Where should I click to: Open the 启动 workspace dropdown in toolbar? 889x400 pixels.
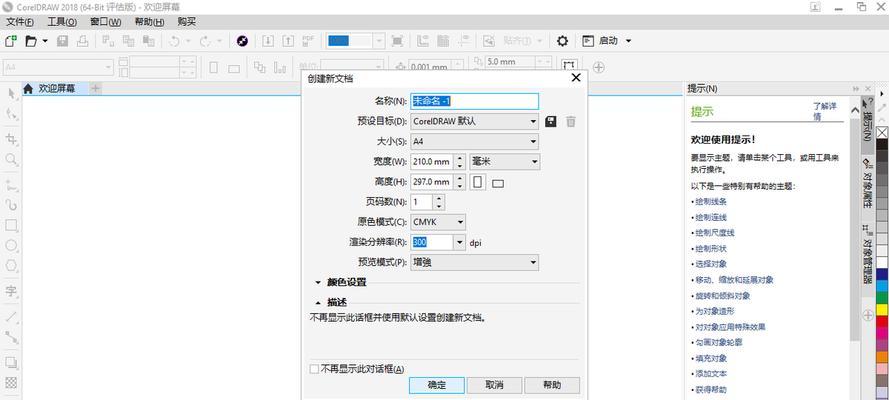click(607, 41)
